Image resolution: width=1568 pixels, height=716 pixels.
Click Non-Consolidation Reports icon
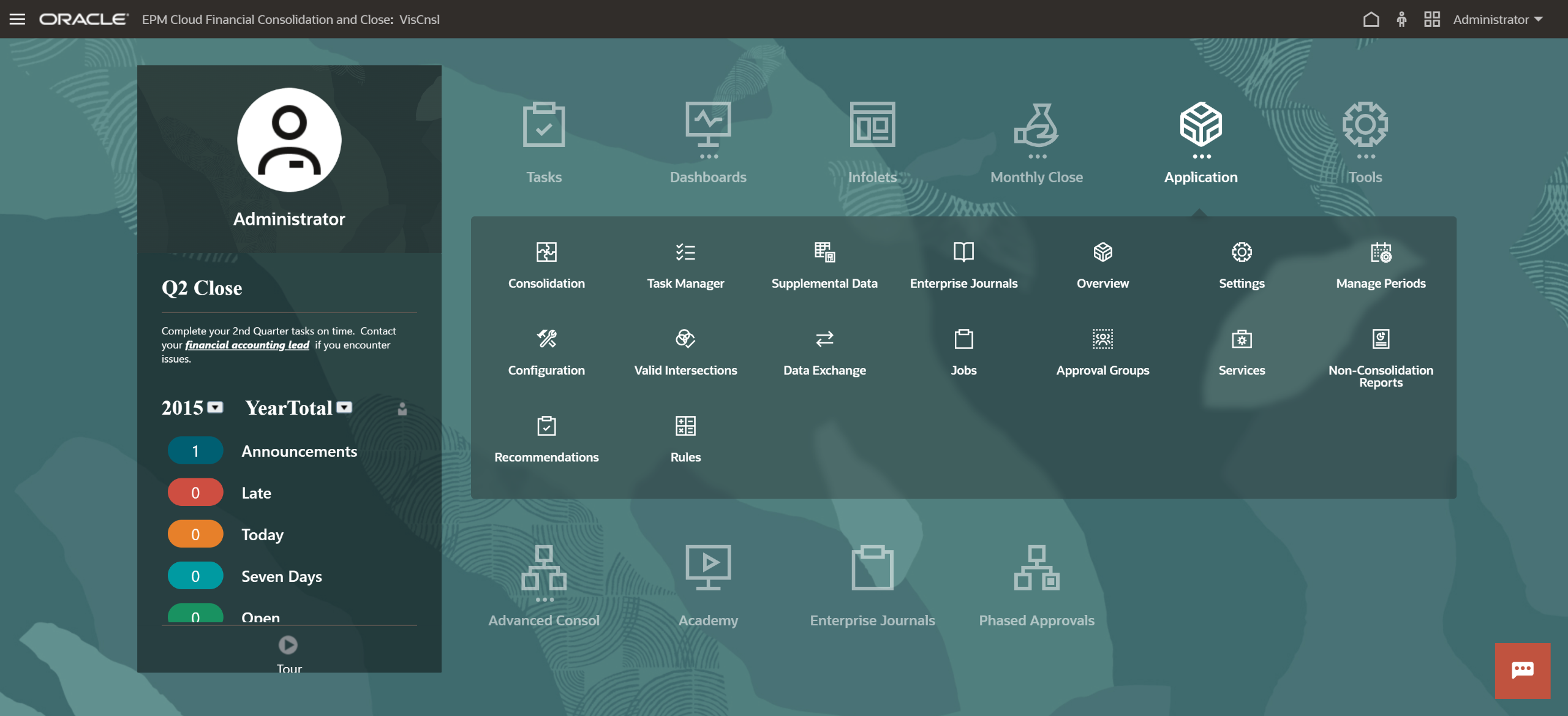(1381, 339)
